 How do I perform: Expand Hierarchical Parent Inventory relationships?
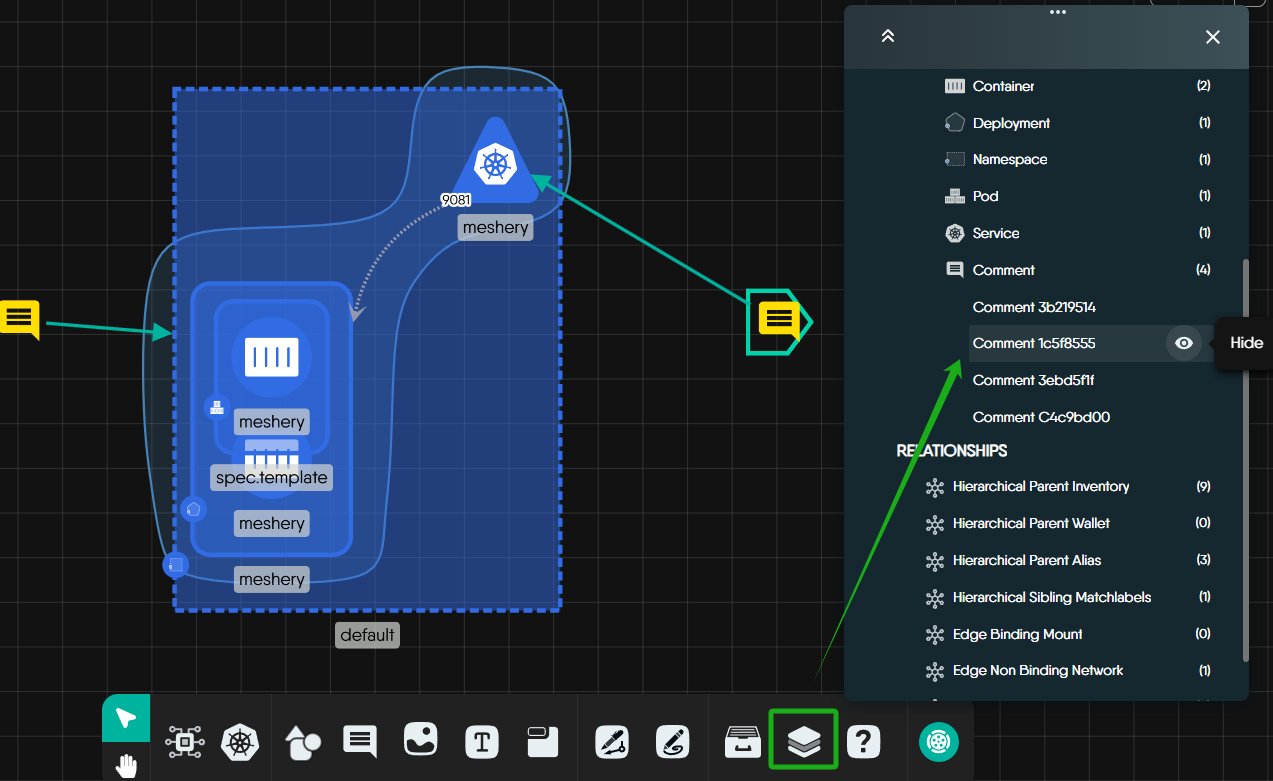coord(1040,486)
